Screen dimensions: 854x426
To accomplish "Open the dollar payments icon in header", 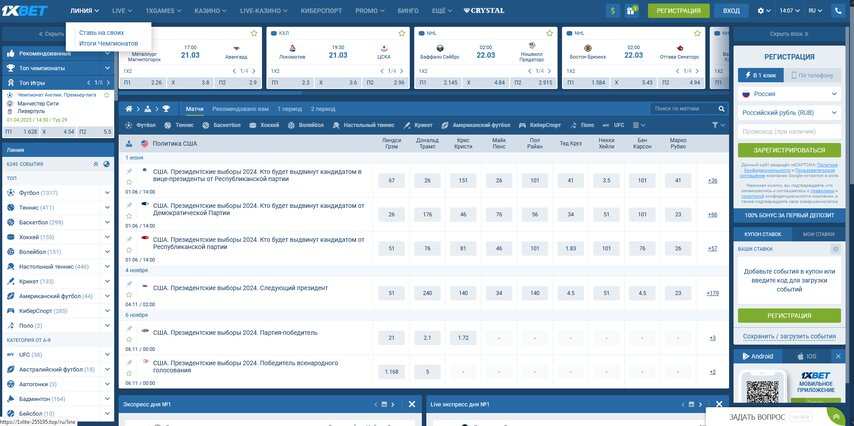I will 613,10.
